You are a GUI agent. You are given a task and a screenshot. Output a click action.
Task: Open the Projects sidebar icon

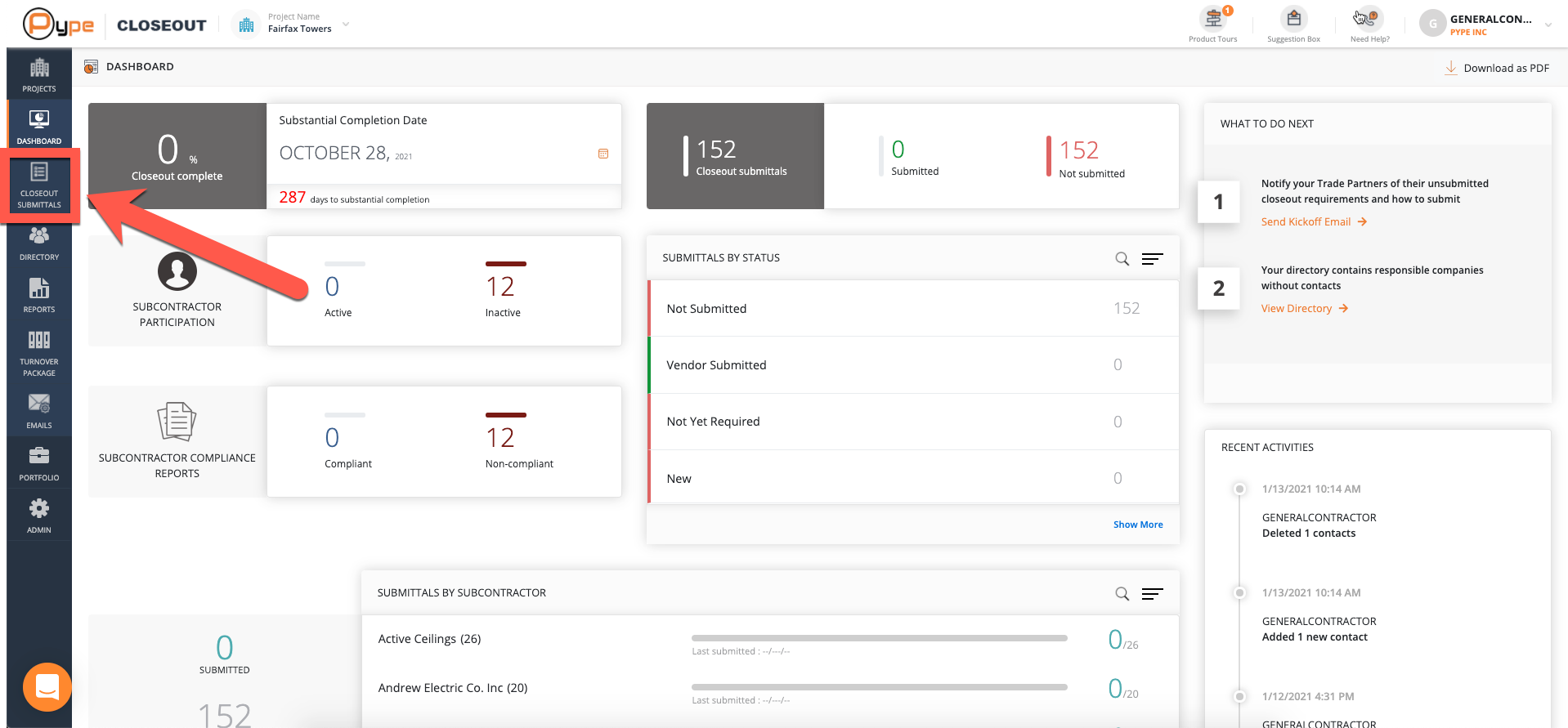[39, 75]
